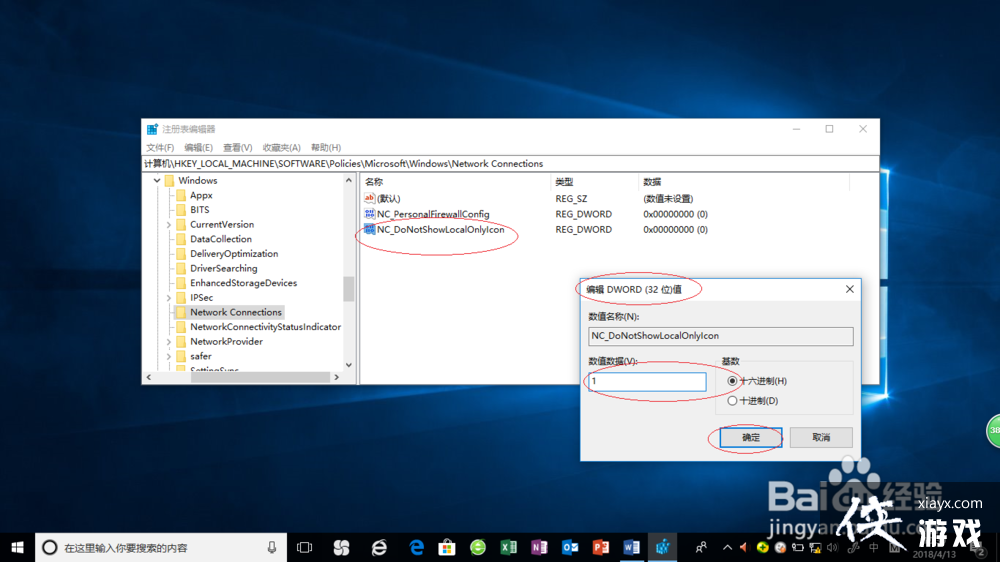Click the tree horizontal scrollbar right arrow

click(336, 377)
